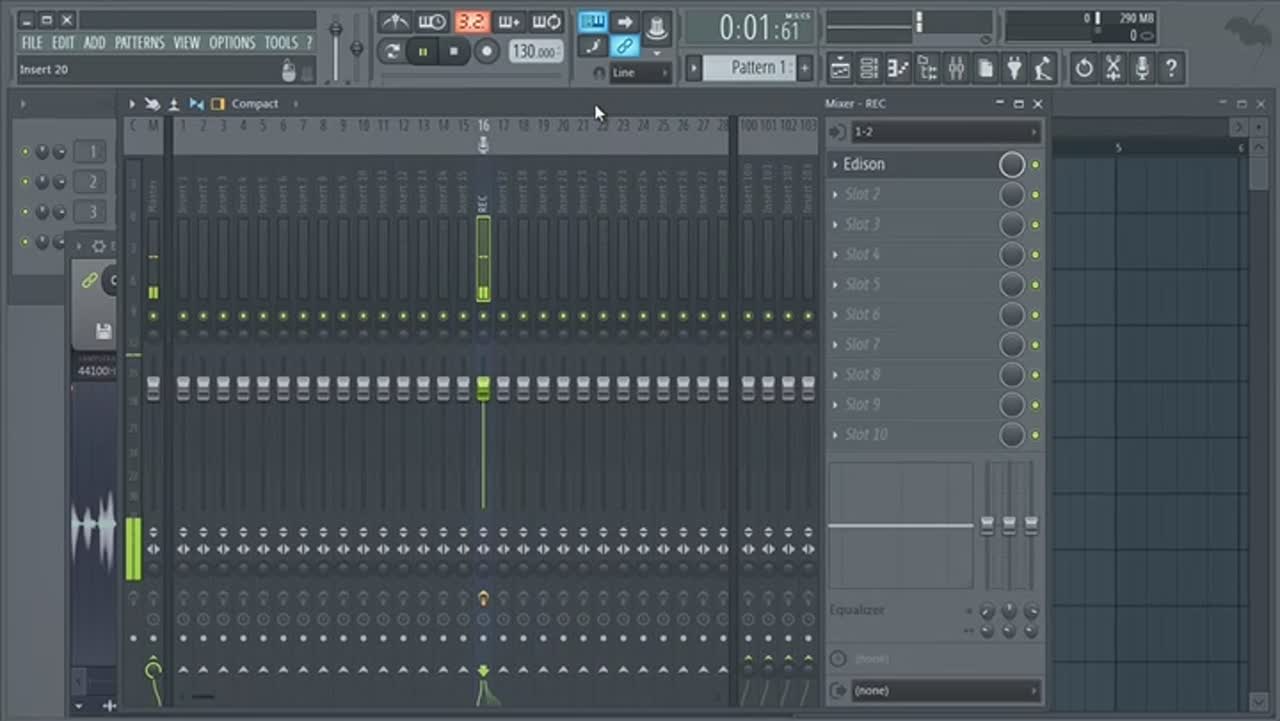This screenshot has width=1280, height=721.
Task: Open the OPTIONS menu
Action: [232, 42]
